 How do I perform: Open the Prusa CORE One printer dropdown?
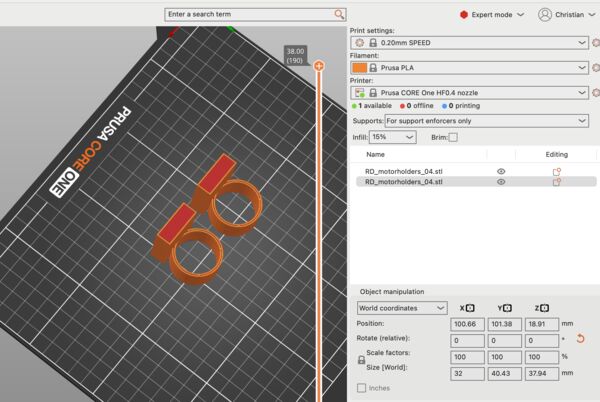pos(469,93)
